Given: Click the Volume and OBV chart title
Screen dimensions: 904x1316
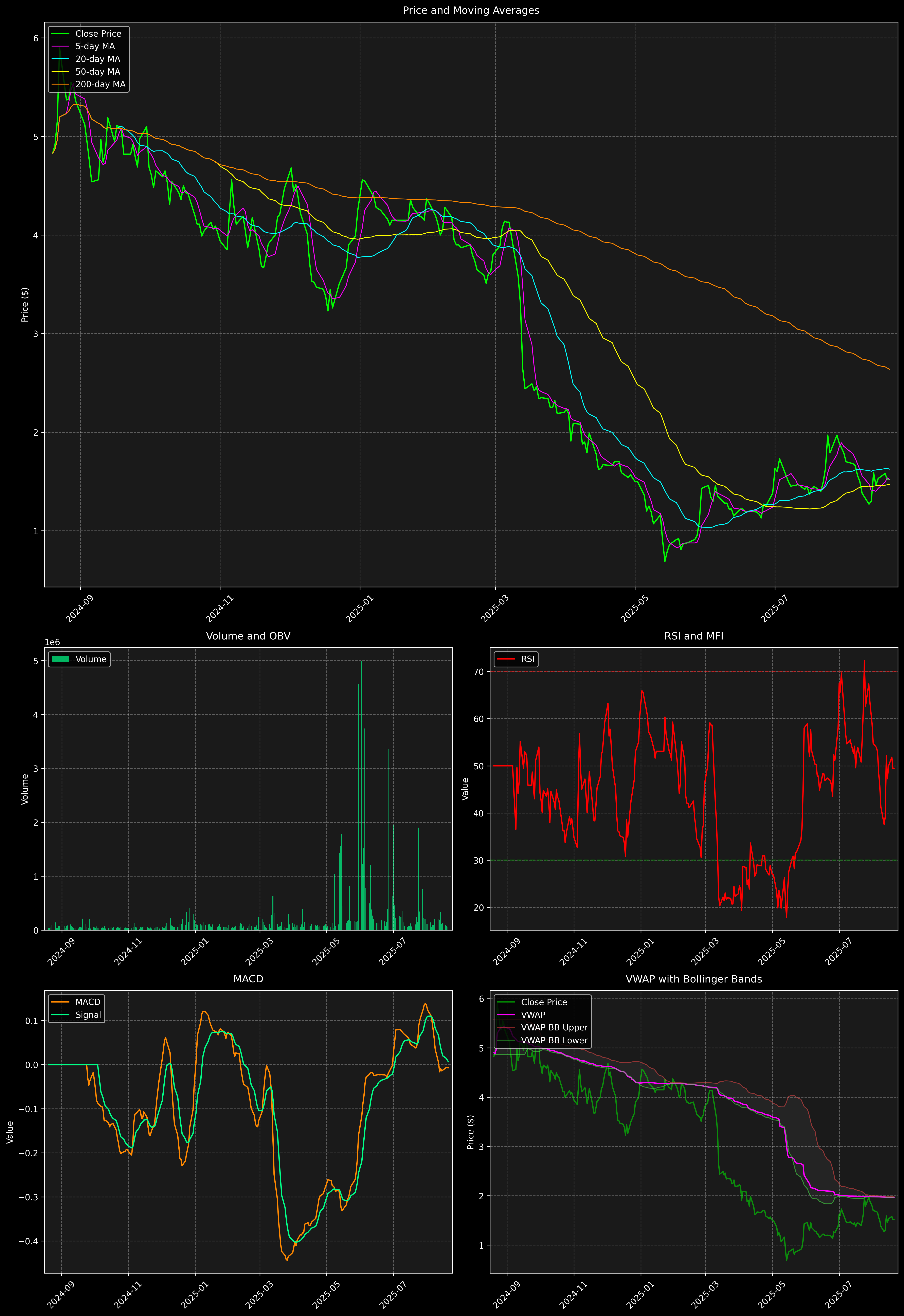Looking at the screenshot, I should coord(248,636).
